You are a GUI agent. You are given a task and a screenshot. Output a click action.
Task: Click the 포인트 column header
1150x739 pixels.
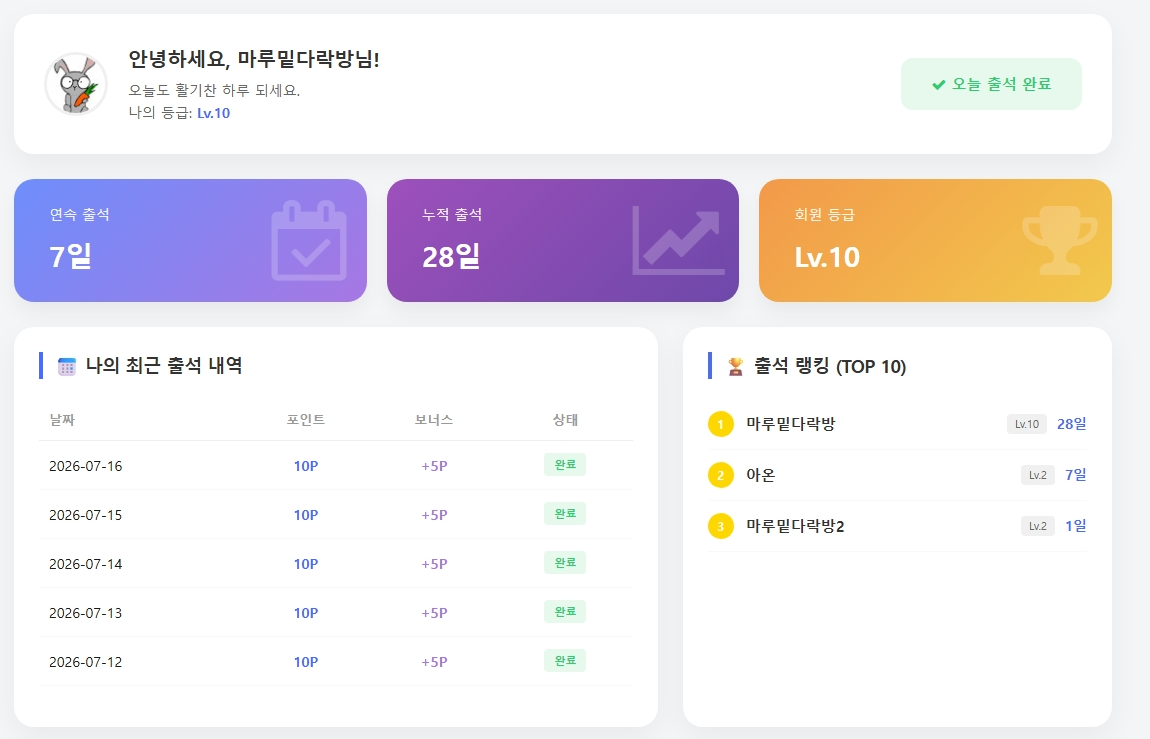tap(306, 420)
